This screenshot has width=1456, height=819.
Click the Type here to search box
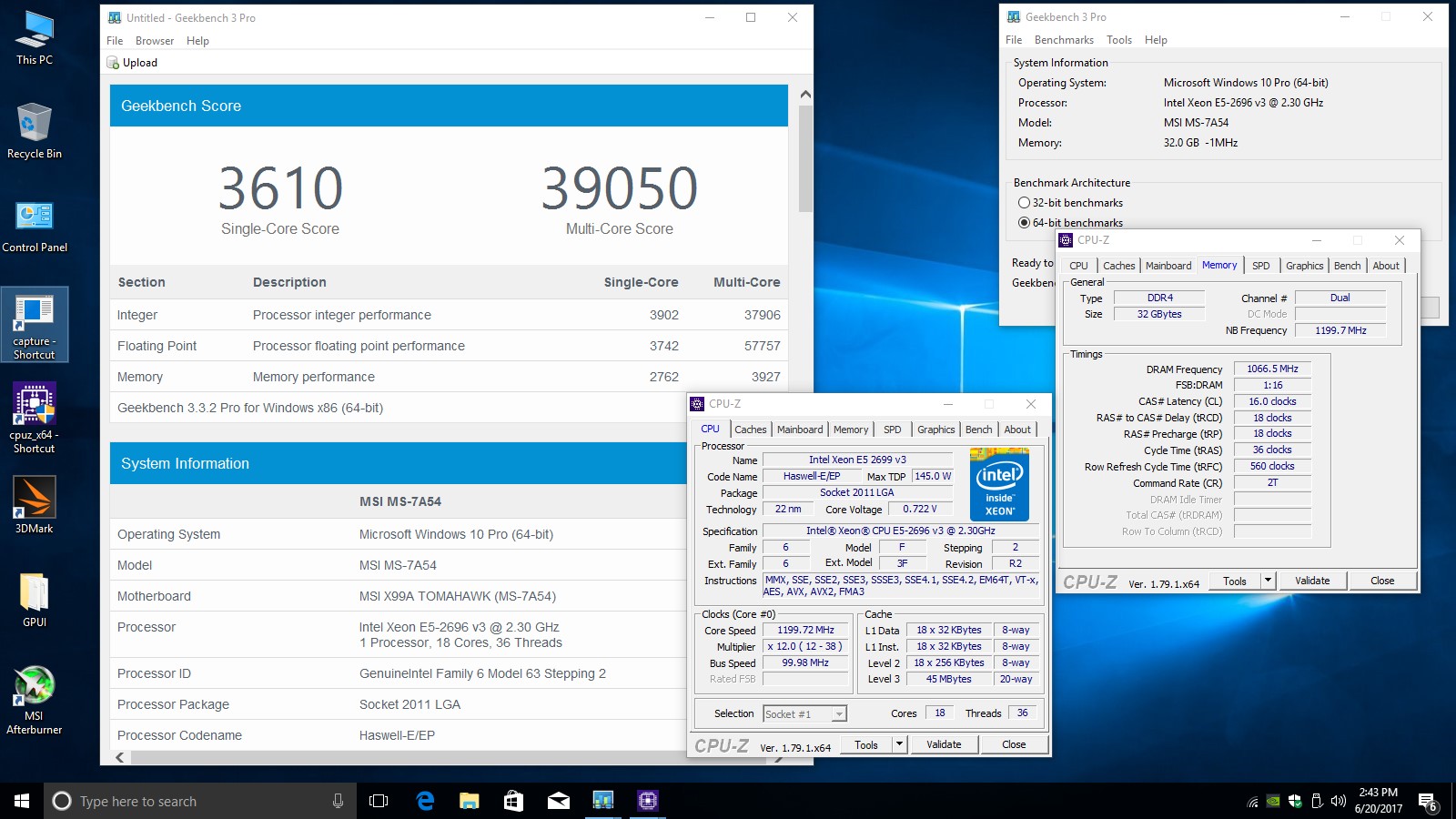(198, 801)
